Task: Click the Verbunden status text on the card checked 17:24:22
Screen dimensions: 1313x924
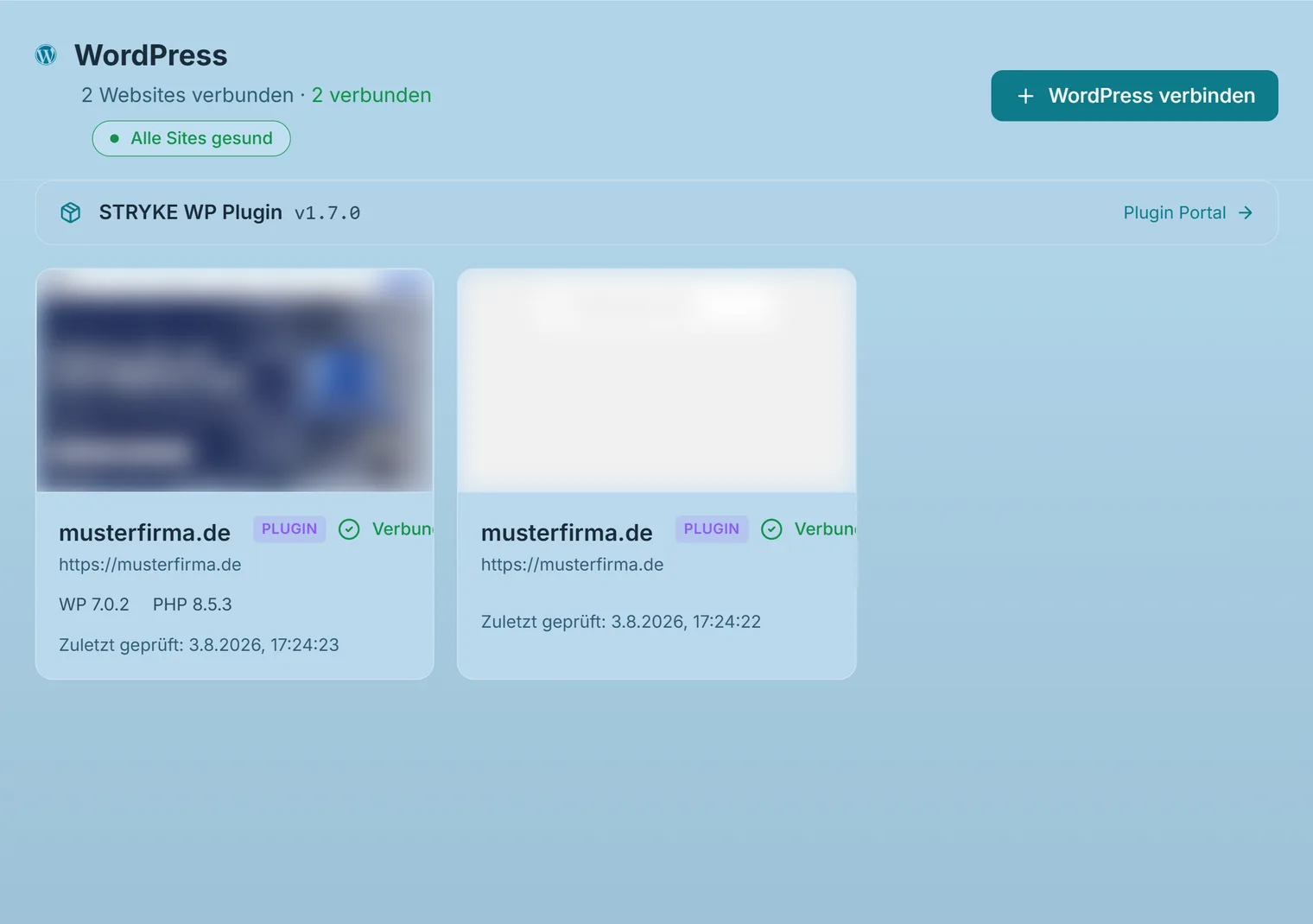Action: tap(825, 529)
